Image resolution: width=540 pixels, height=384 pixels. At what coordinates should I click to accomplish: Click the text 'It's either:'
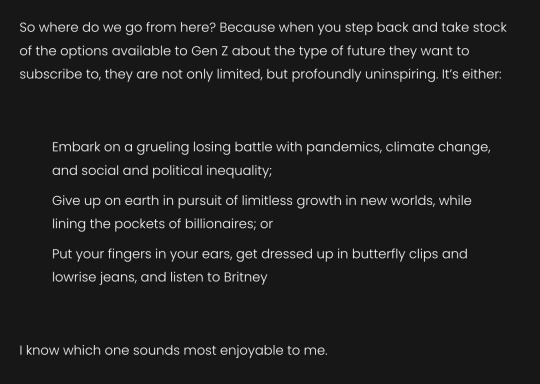pyautogui.click(x=471, y=74)
